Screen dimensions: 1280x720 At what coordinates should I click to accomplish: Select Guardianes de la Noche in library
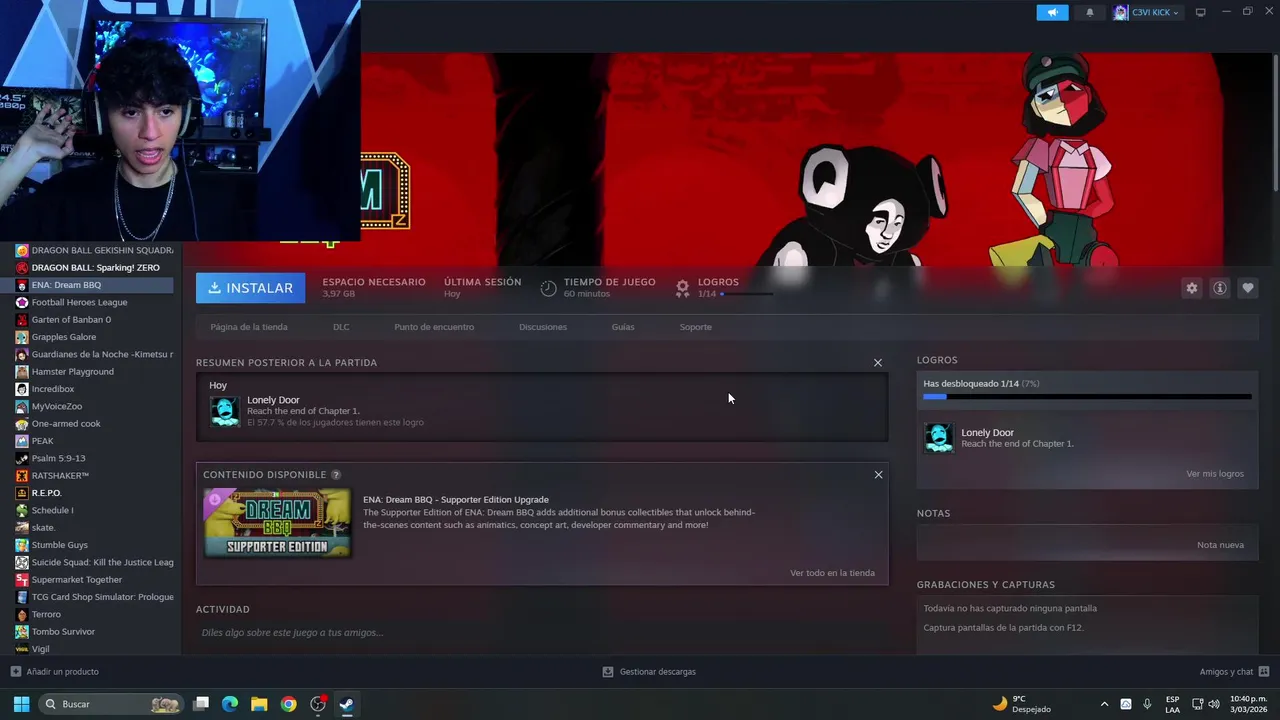pos(94,354)
